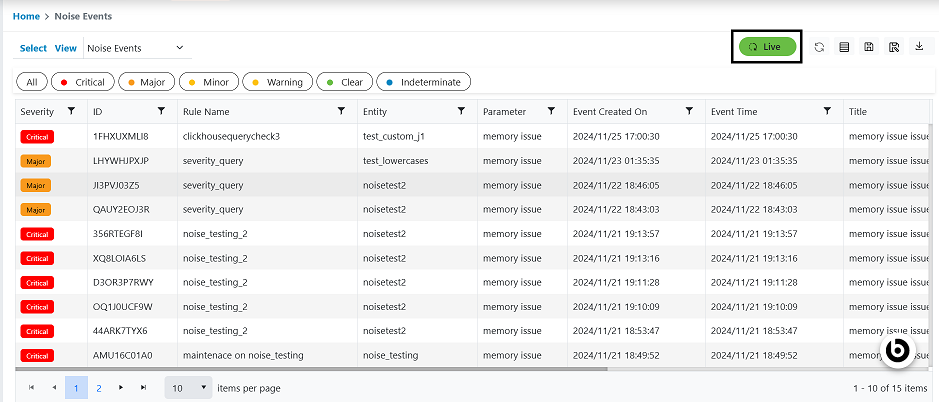
Task: Go to page 2
Action: pos(98,387)
